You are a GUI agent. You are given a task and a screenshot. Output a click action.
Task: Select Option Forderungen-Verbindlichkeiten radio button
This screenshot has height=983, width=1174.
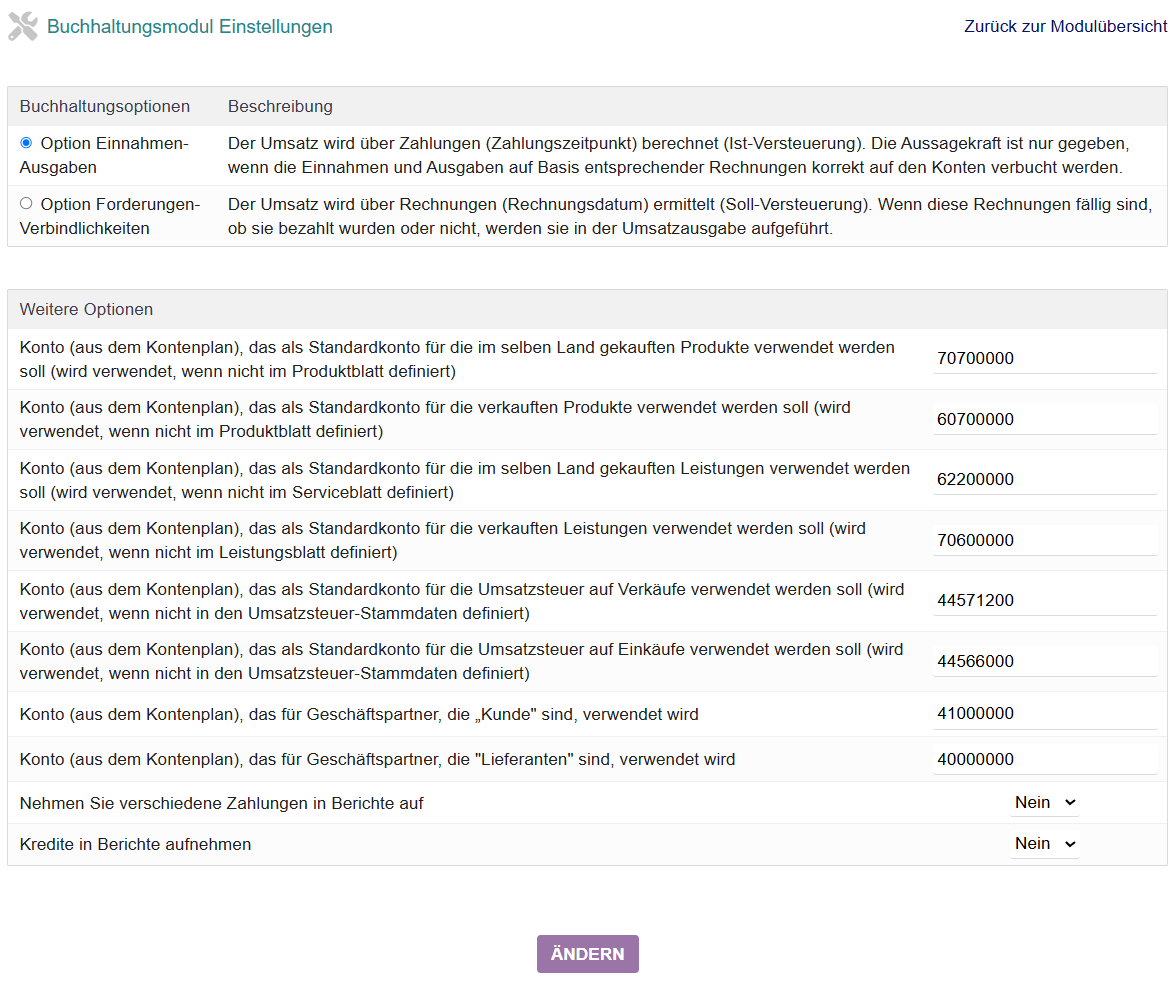(x=26, y=203)
